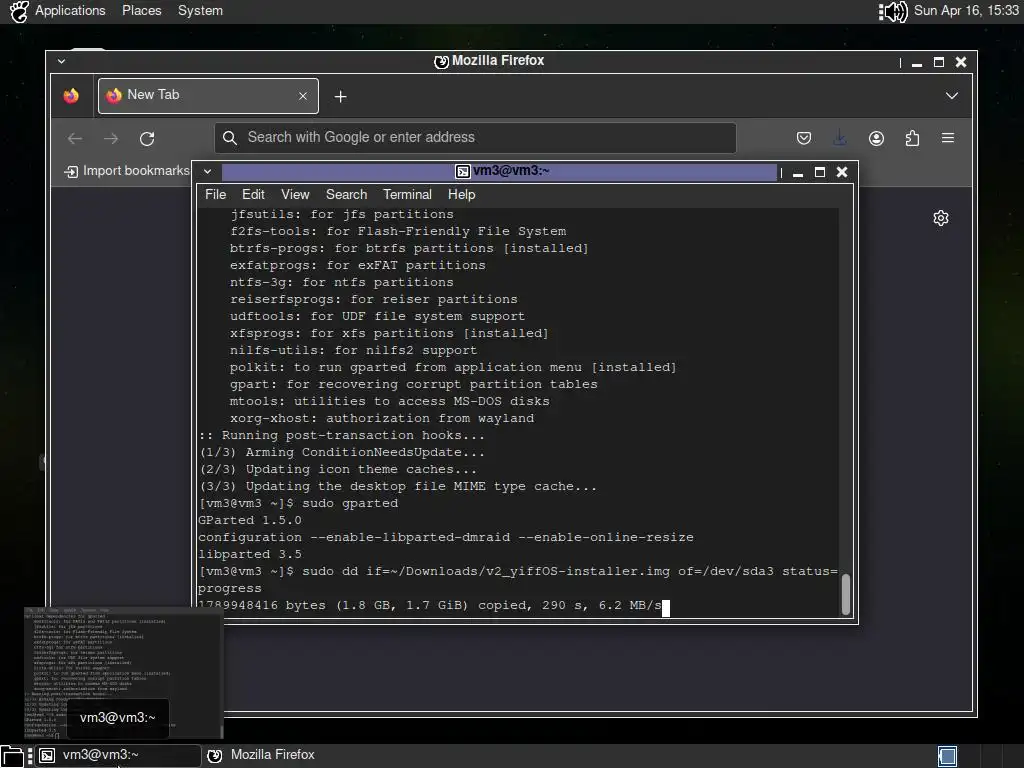Open the terminal Help menu
The height and width of the screenshot is (768, 1024).
click(x=461, y=195)
